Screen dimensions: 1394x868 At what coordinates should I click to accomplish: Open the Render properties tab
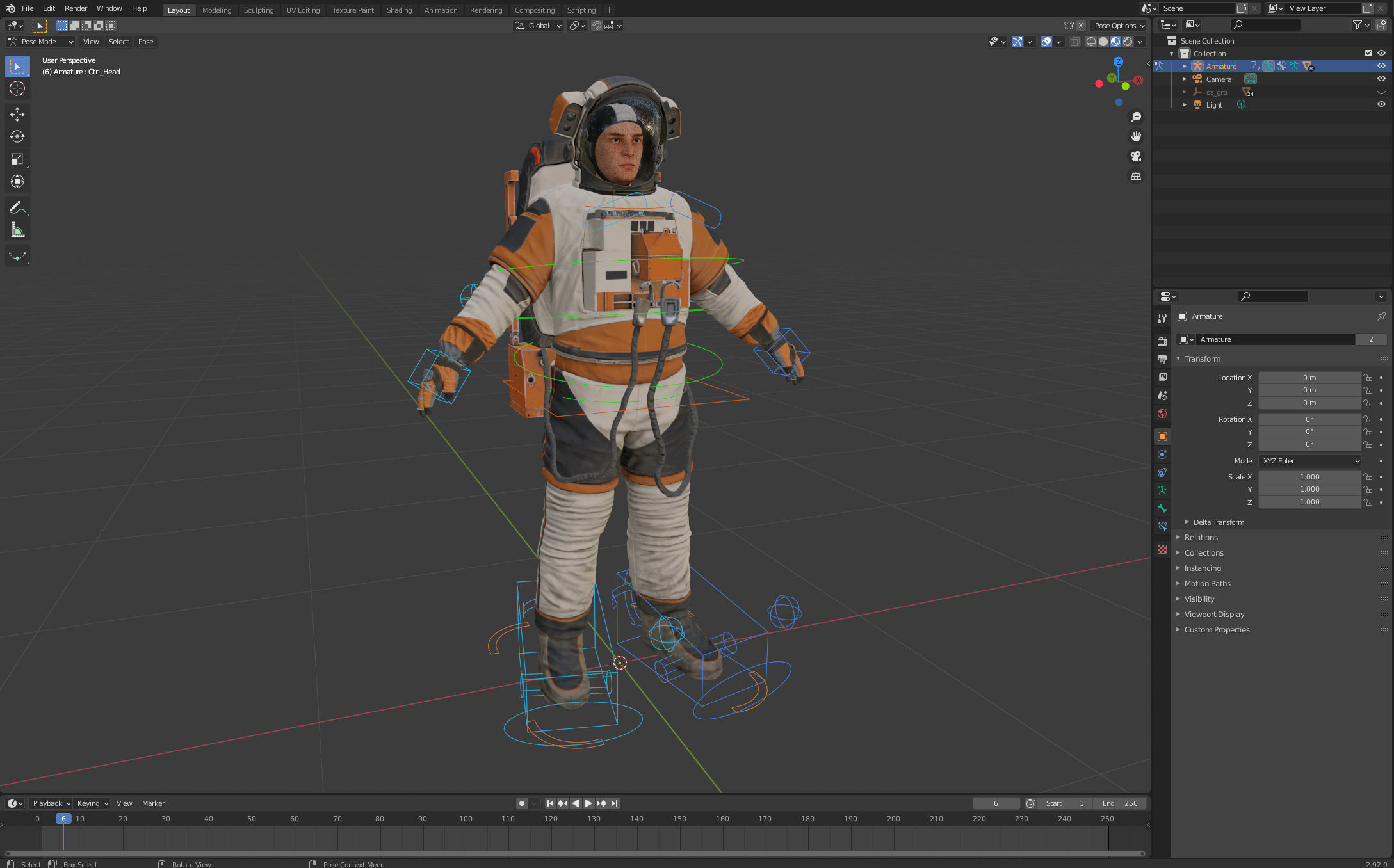pos(1162,341)
